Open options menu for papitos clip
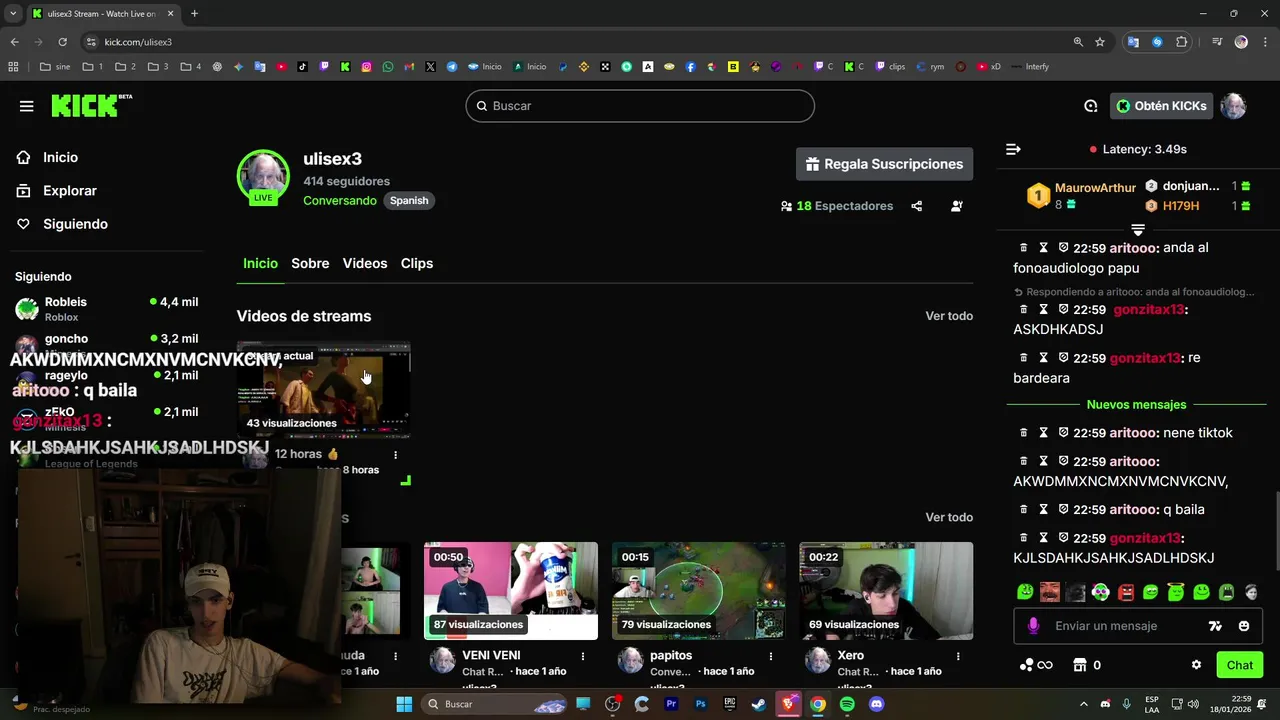The image size is (1280, 720). pyautogui.click(x=770, y=656)
